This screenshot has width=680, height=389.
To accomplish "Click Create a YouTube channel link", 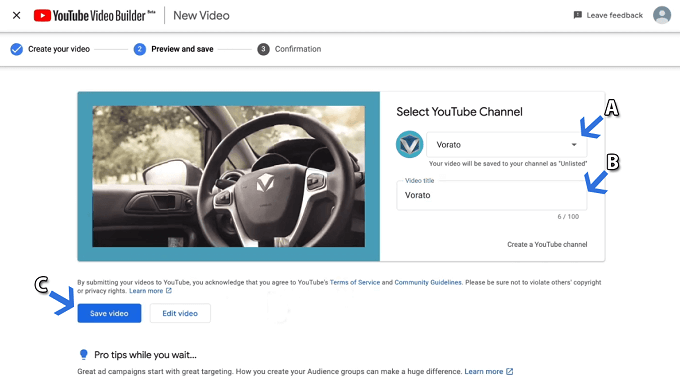I will click(x=547, y=245).
